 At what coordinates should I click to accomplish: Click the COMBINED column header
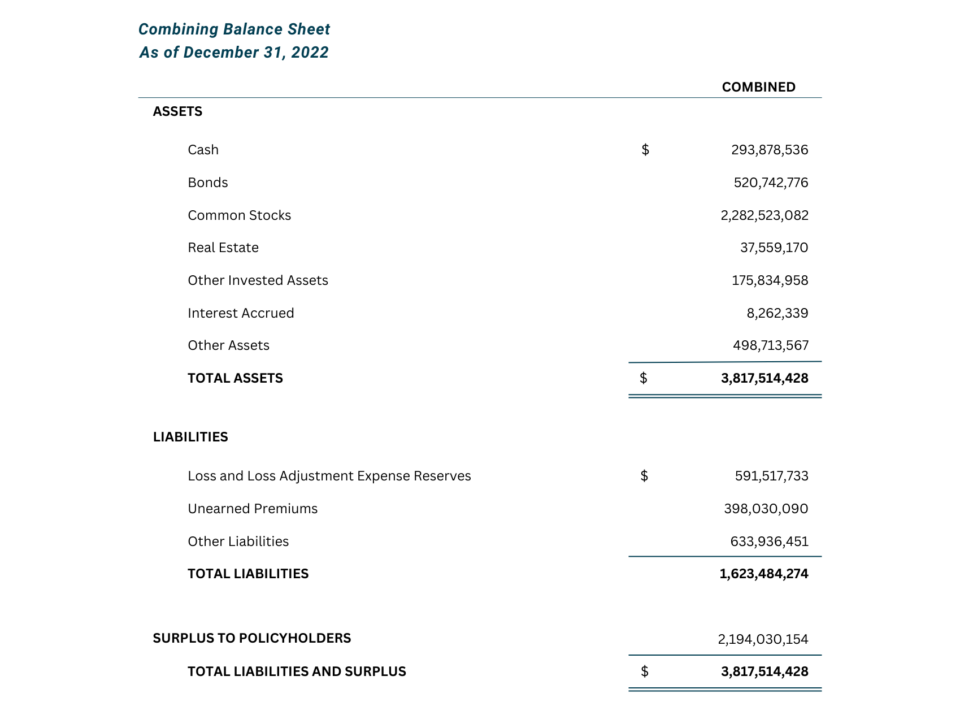pyautogui.click(x=759, y=87)
